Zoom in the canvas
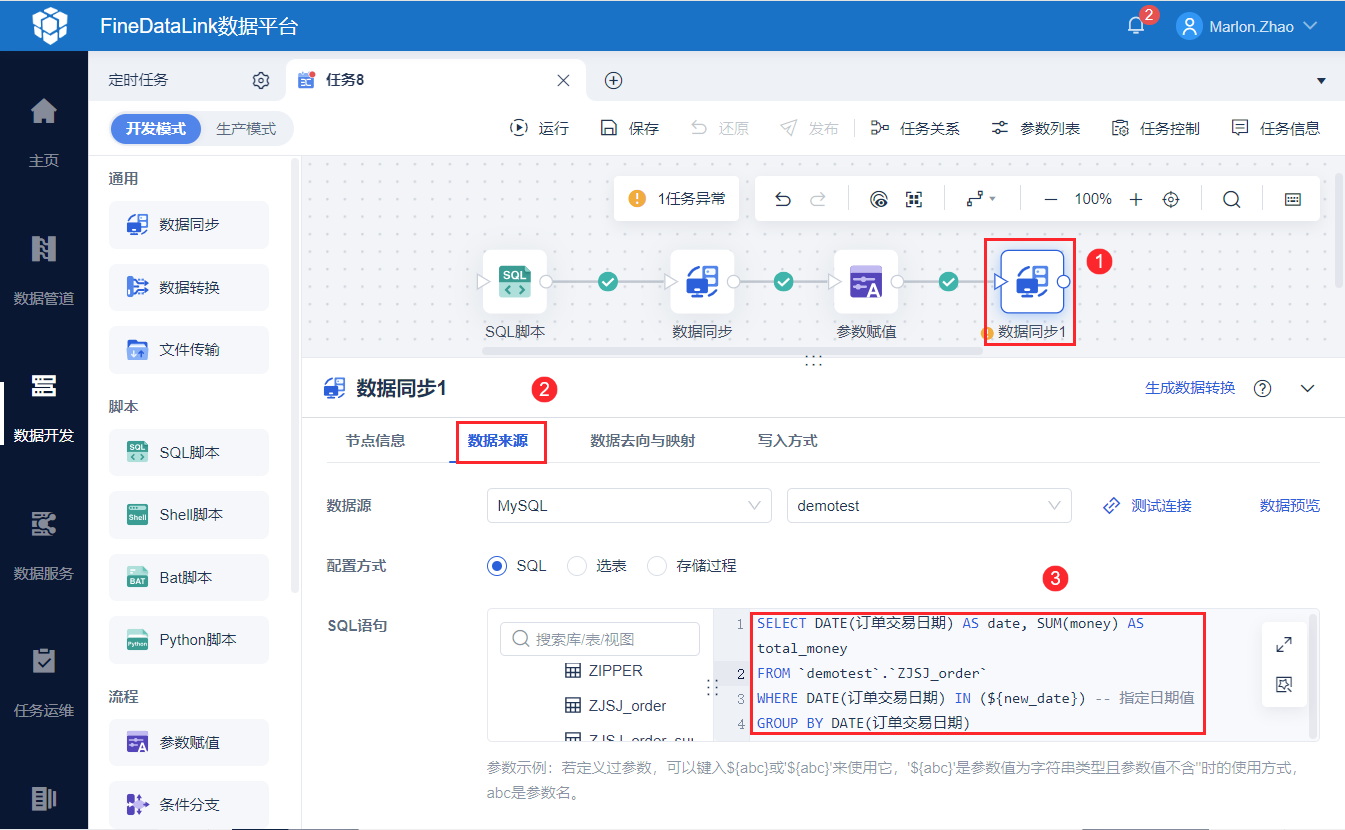Viewport: 1345px width, 830px height. tap(1136, 199)
